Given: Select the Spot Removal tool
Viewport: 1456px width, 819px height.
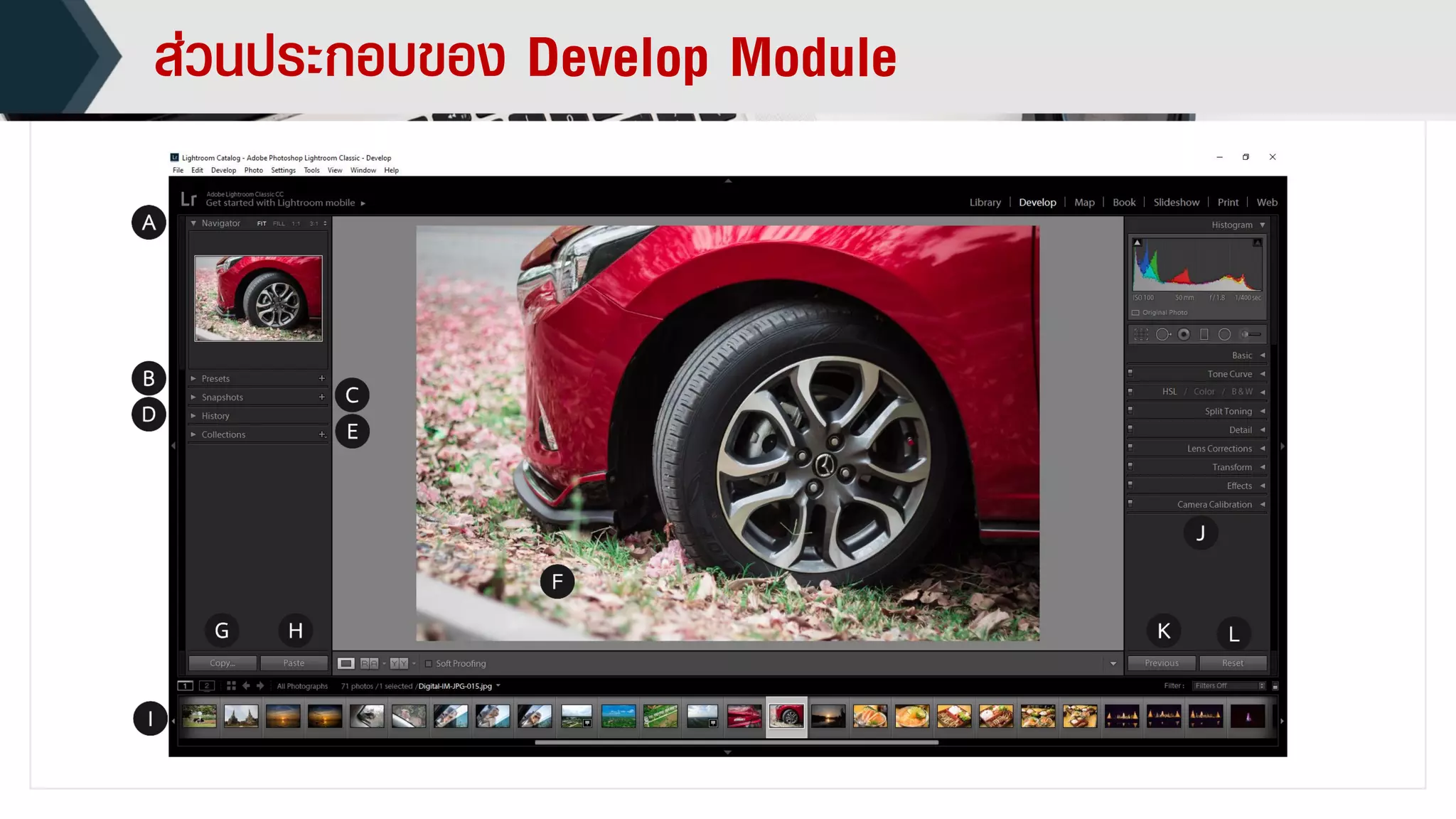Looking at the screenshot, I should (x=1163, y=334).
